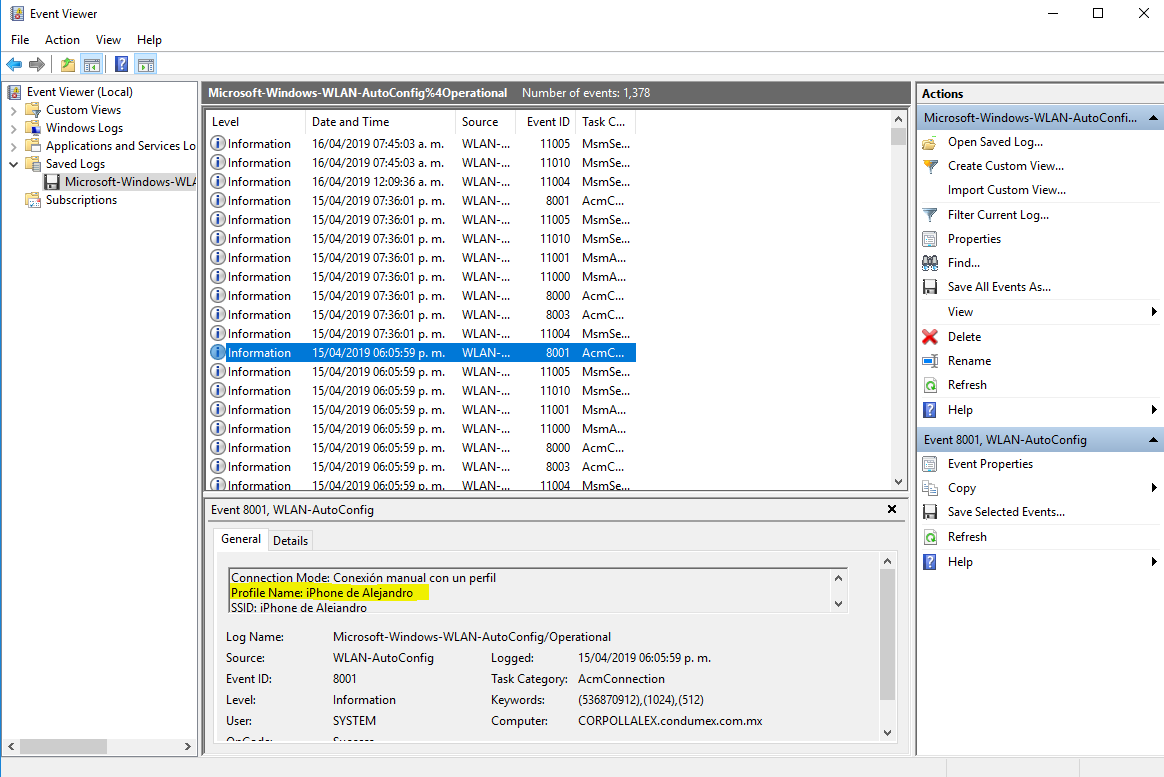The image size is (1164, 777).
Task: Click the Rename icon in Actions pane
Action: coord(929,361)
